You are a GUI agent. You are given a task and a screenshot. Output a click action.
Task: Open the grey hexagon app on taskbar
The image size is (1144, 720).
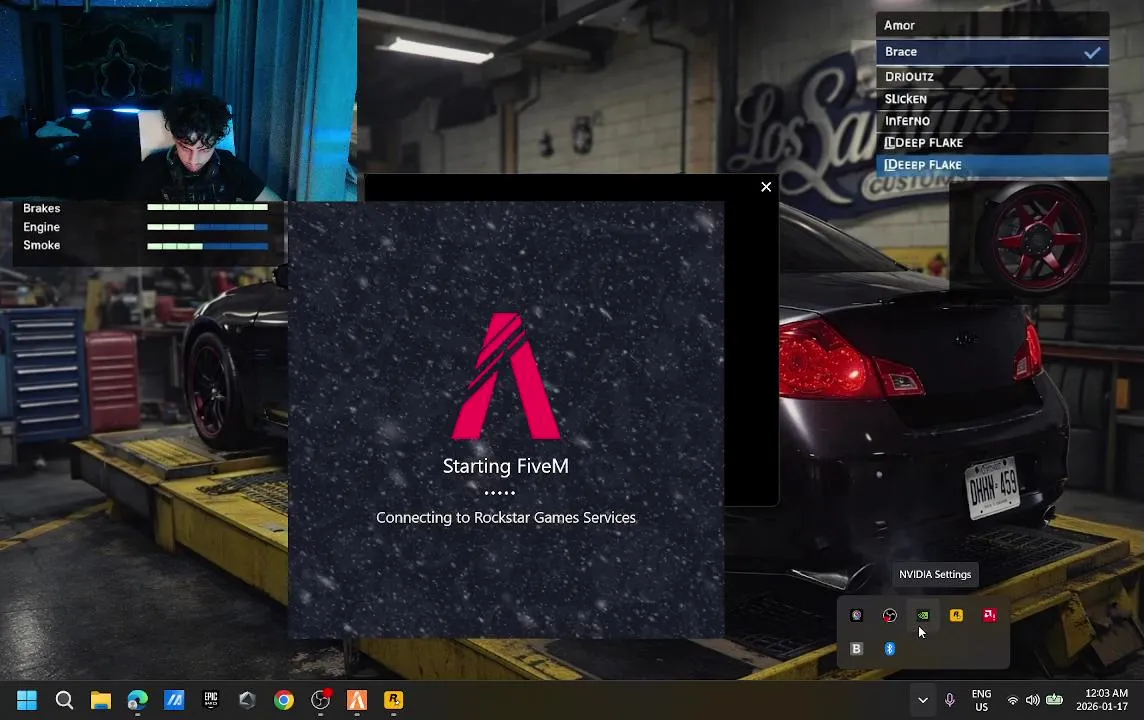(247, 700)
